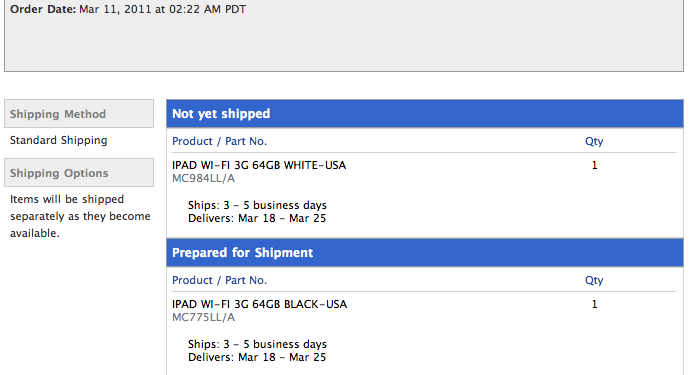Select the Shipping Options header
691x375 pixels.
[79, 173]
